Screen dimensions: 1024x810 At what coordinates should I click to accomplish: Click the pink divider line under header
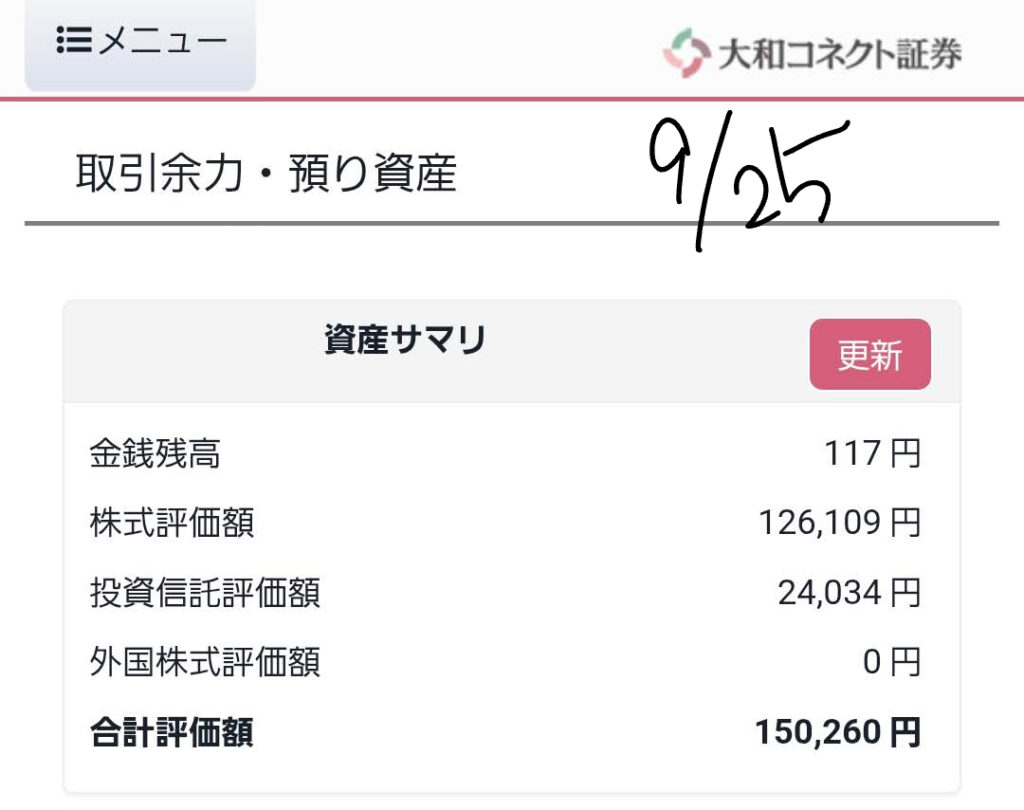pos(512,99)
